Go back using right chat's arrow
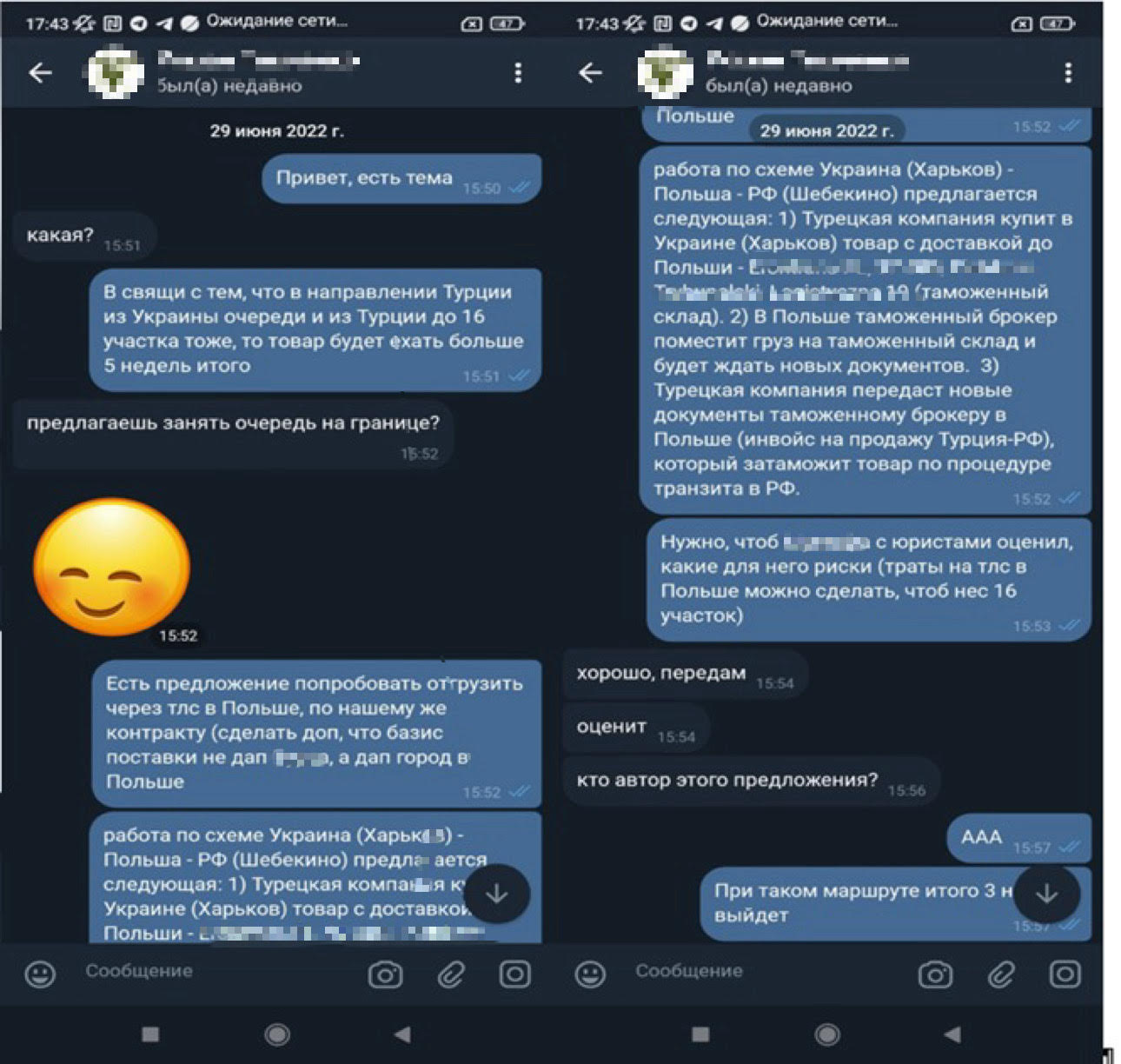This screenshot has width=1121, height=1064. [591, 73]
